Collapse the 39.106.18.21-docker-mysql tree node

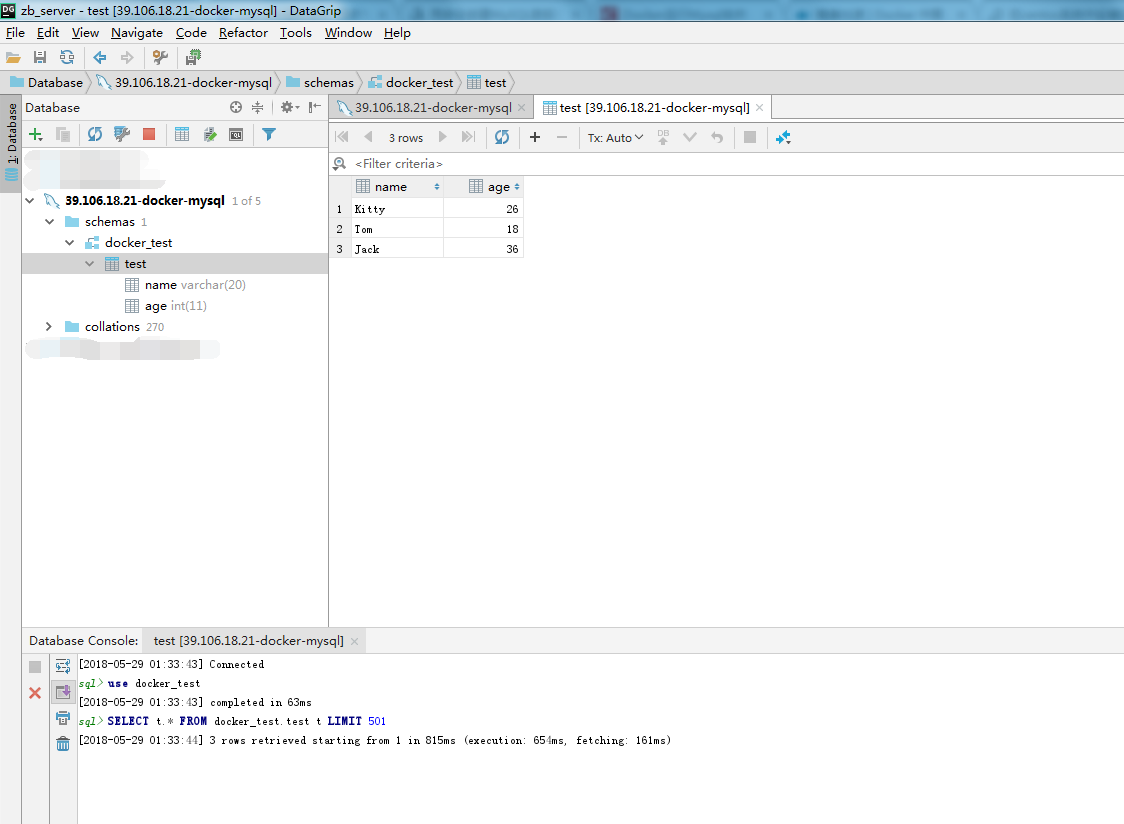click(29, 201)
